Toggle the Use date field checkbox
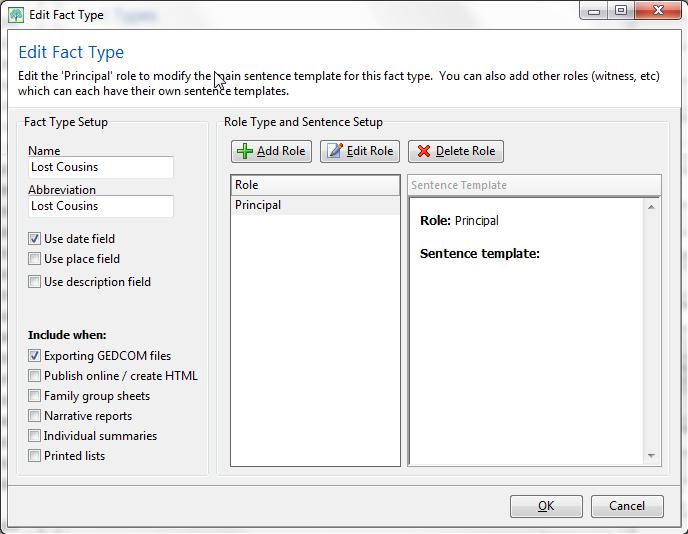The width and height of the screenshot is (688, 534). [34, 239]
